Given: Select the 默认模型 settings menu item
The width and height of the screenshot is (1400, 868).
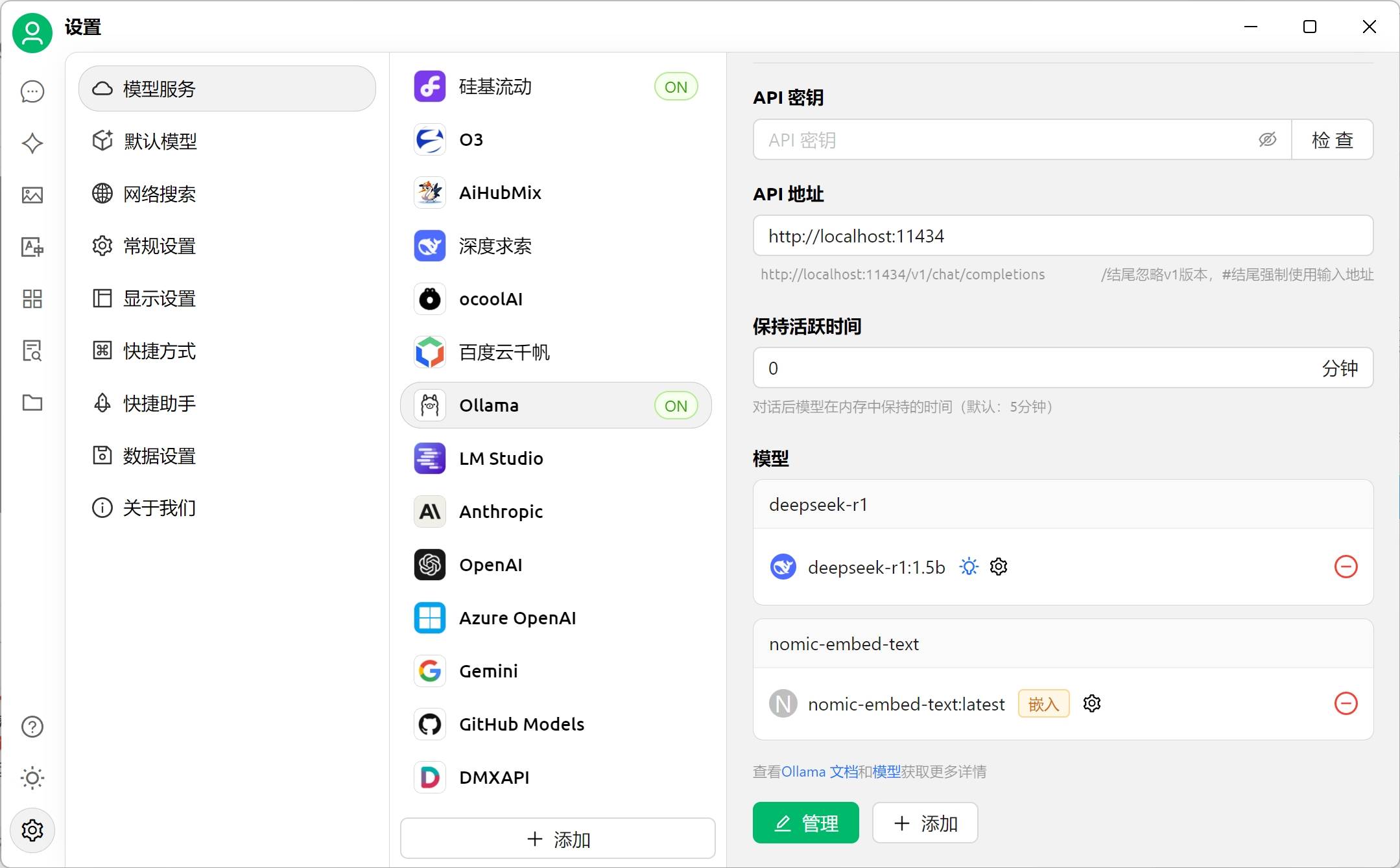Looking at the screenshot, I should point(160,141).
